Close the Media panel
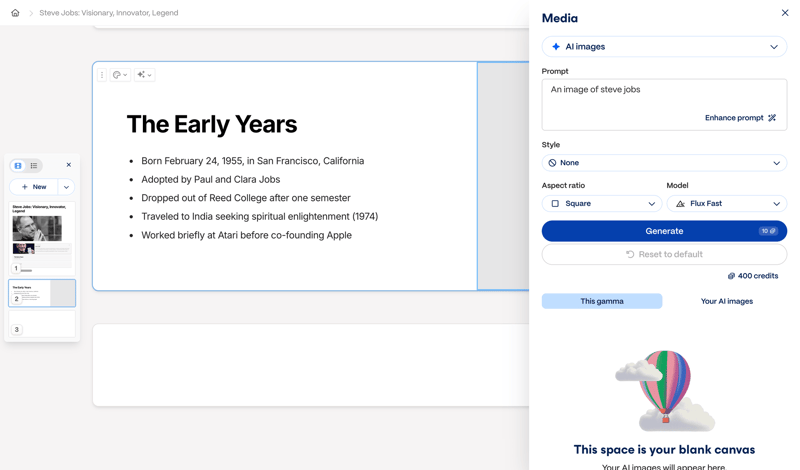This screenshot has height=470, width=800. 785,13
